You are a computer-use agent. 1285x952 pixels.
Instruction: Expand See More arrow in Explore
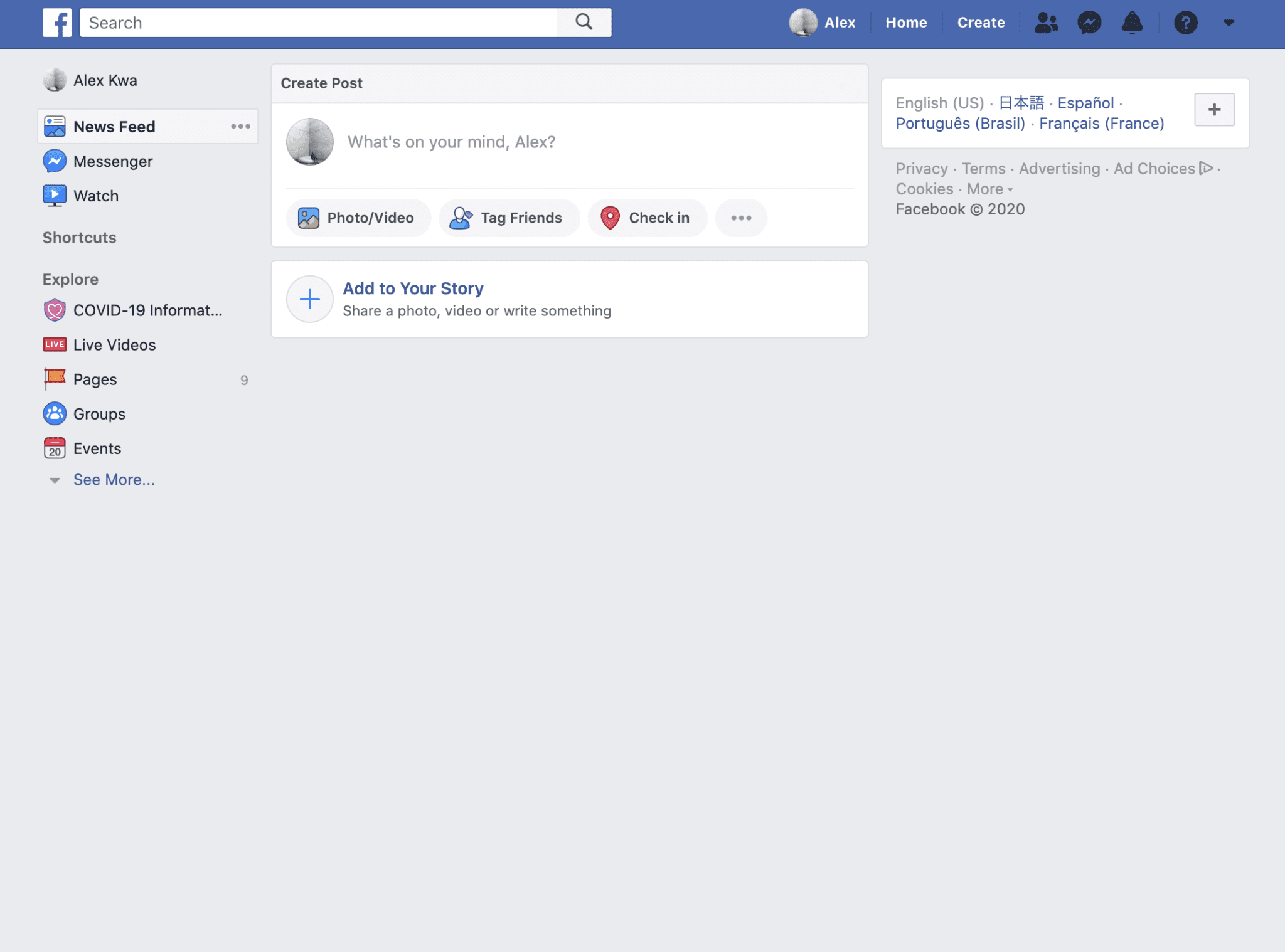[x=55, y=480]
